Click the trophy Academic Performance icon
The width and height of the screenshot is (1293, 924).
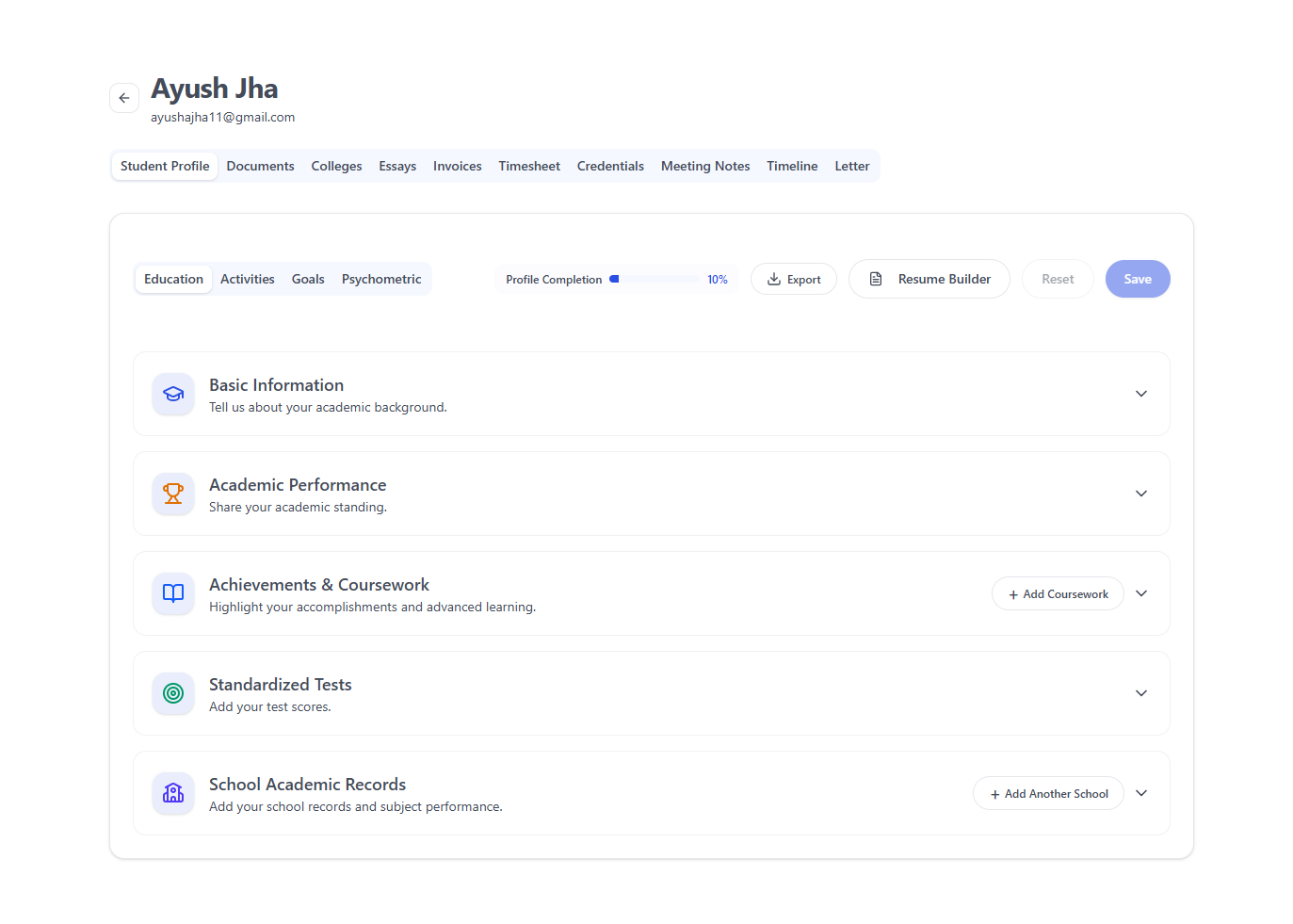[x=173, y=494]
